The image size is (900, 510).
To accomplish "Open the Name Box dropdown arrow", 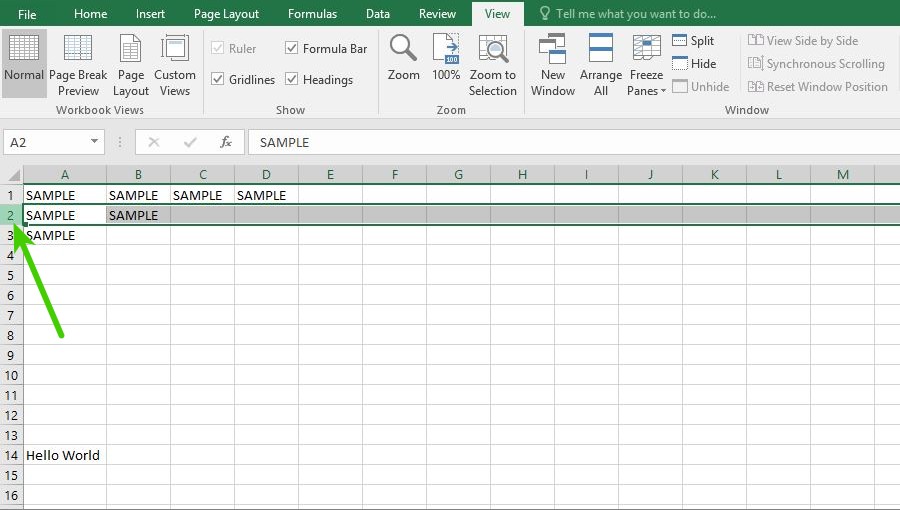I will coord(94,142).
